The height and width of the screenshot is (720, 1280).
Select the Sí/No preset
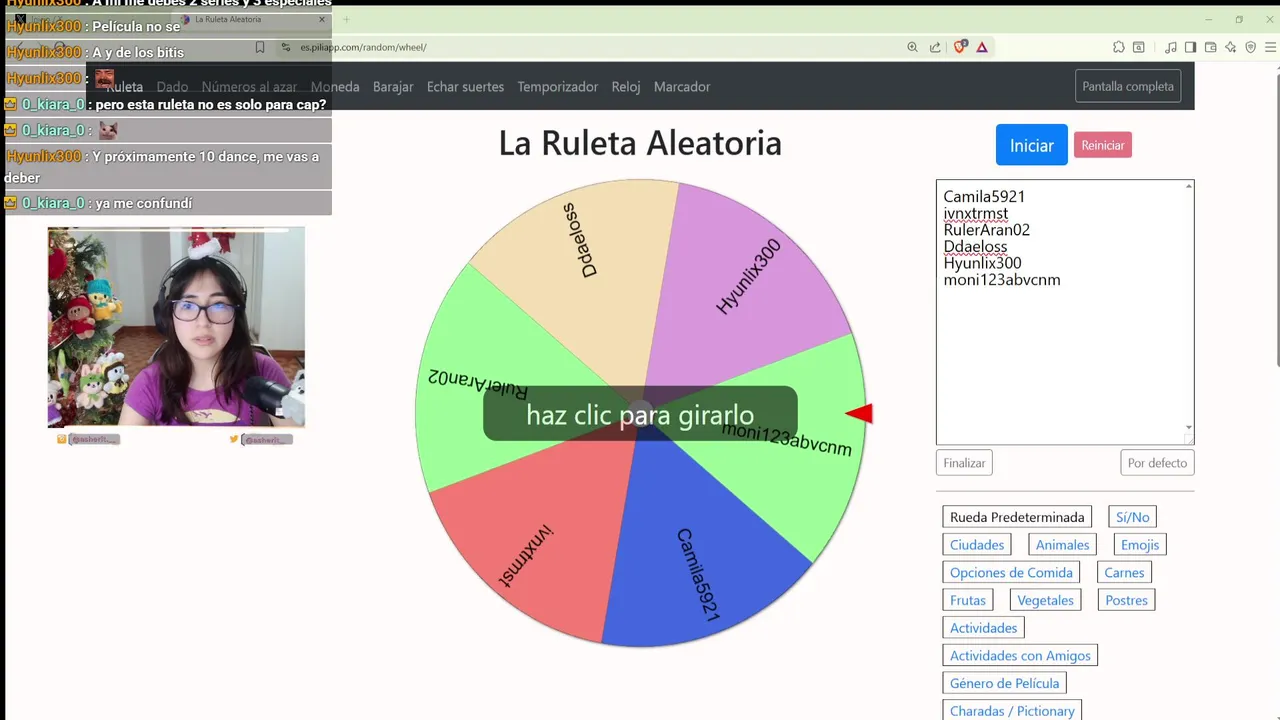point(1132,517)
